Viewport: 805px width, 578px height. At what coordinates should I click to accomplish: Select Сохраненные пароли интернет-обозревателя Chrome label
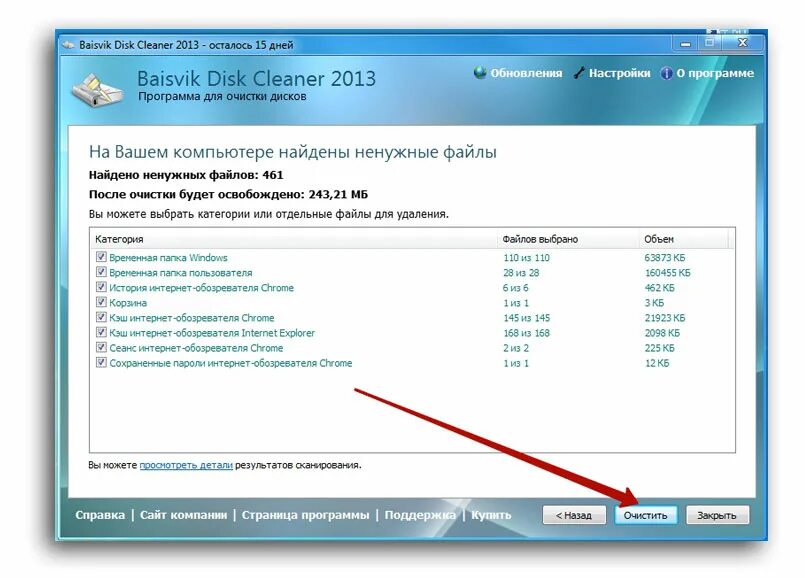(231, 363)
